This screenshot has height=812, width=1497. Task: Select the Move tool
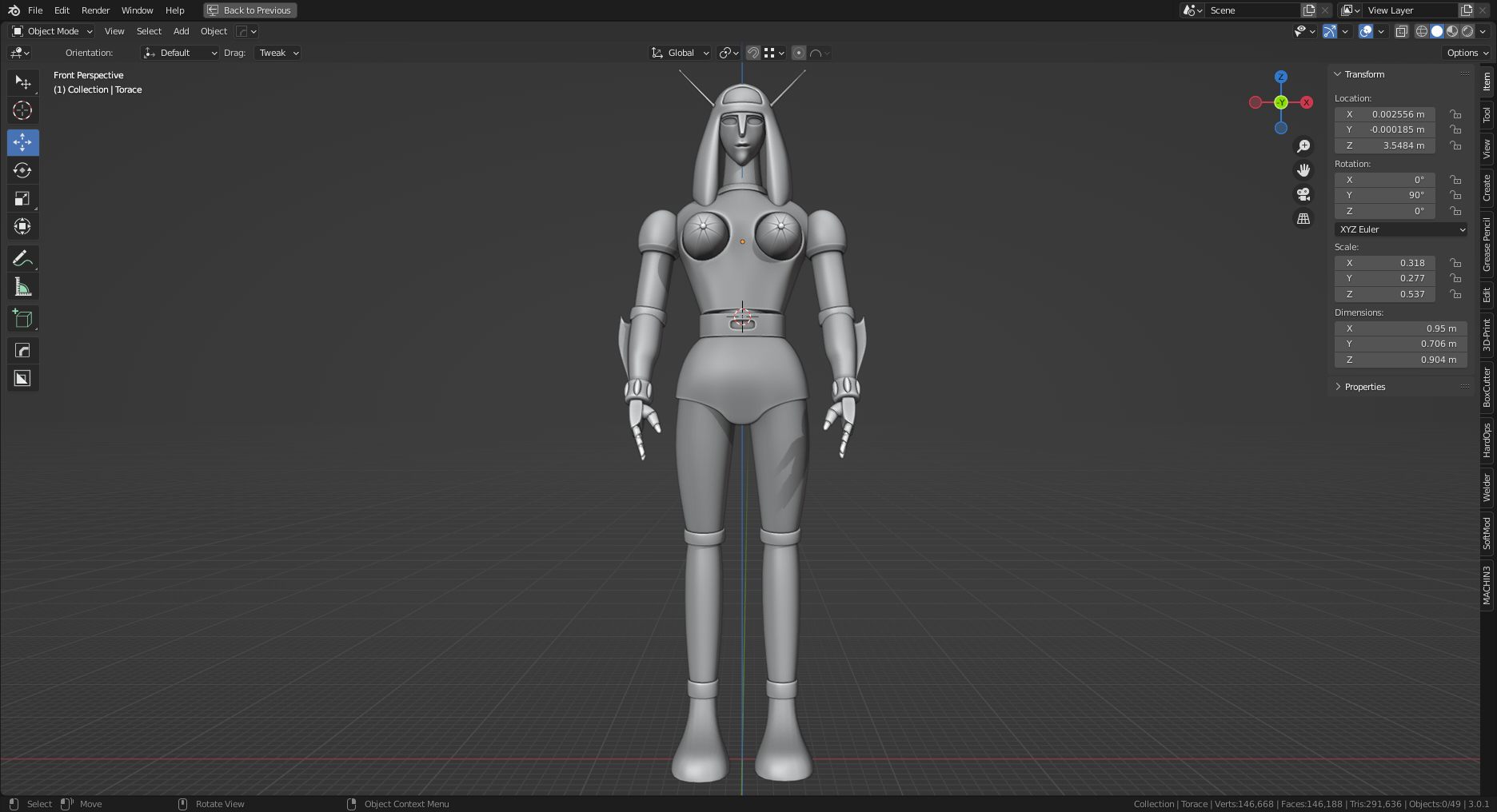(22, 142)
